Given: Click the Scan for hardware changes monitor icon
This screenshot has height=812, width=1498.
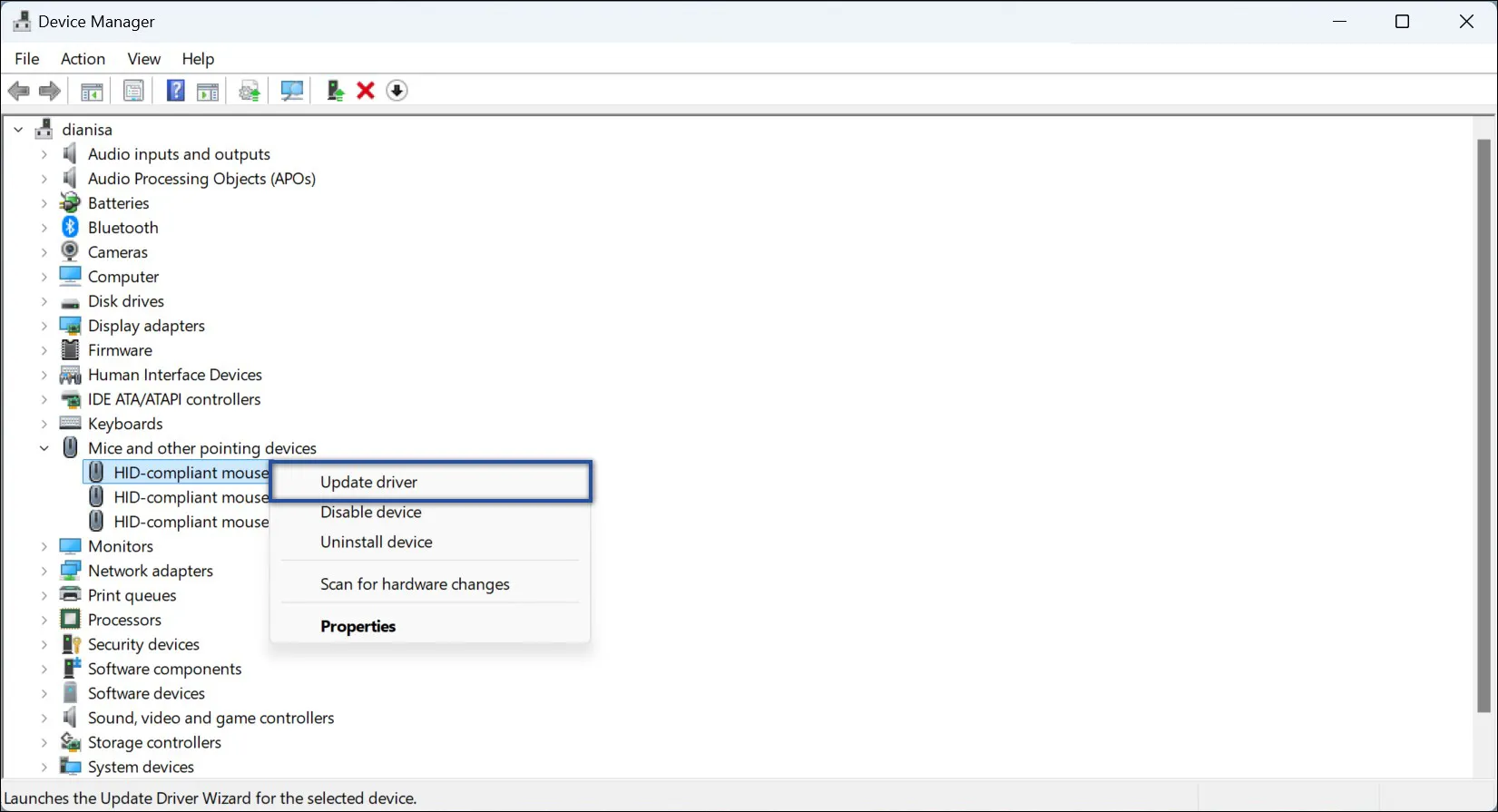Looking at the screenshot, I should (292, 91).
